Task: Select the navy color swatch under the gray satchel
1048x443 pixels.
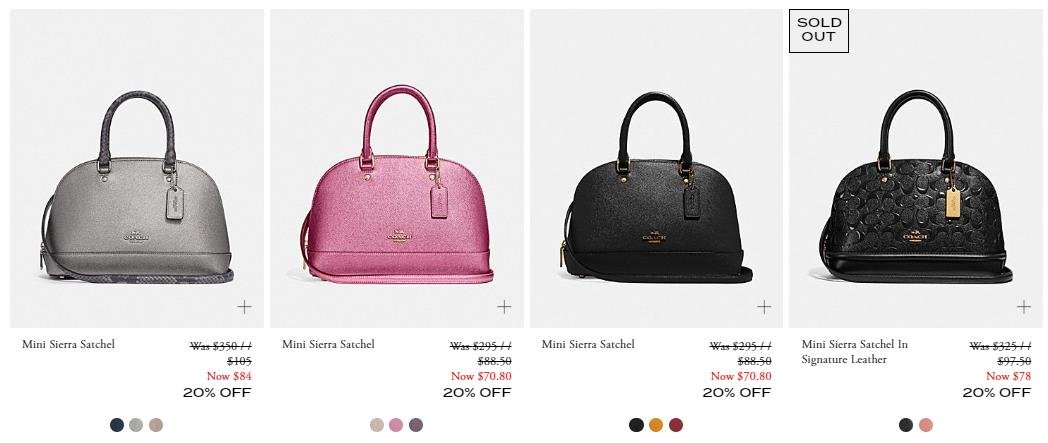Action: pyautogui.click(x=117, y=425)
